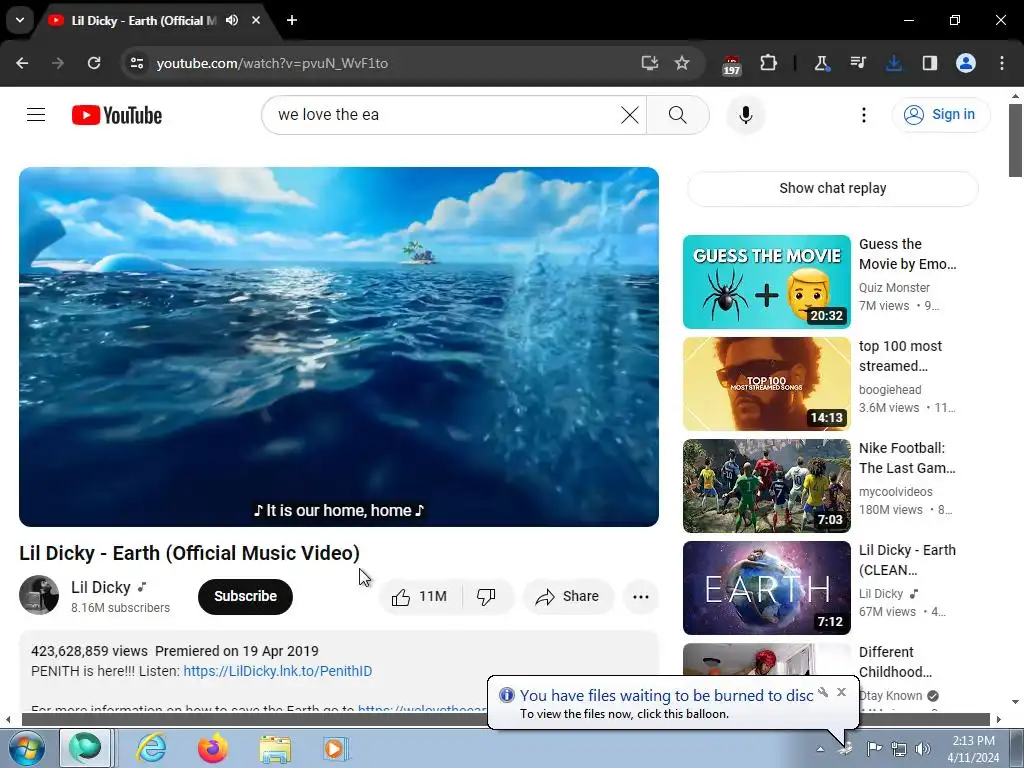Viewport: 1024px width, 768px height.
Task: Open Lil Dicky - Earth (CLEAN) thumbnail
Action: click(x=767, y=587)
